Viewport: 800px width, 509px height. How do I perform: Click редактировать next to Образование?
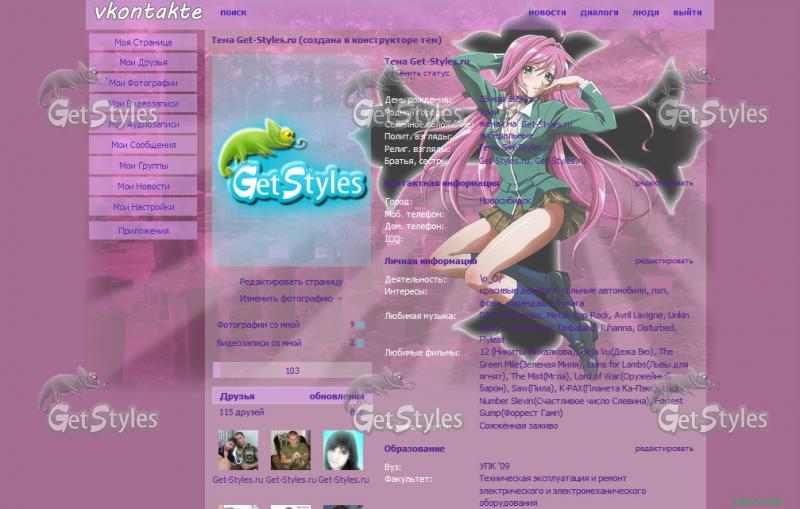pos(663,449)
